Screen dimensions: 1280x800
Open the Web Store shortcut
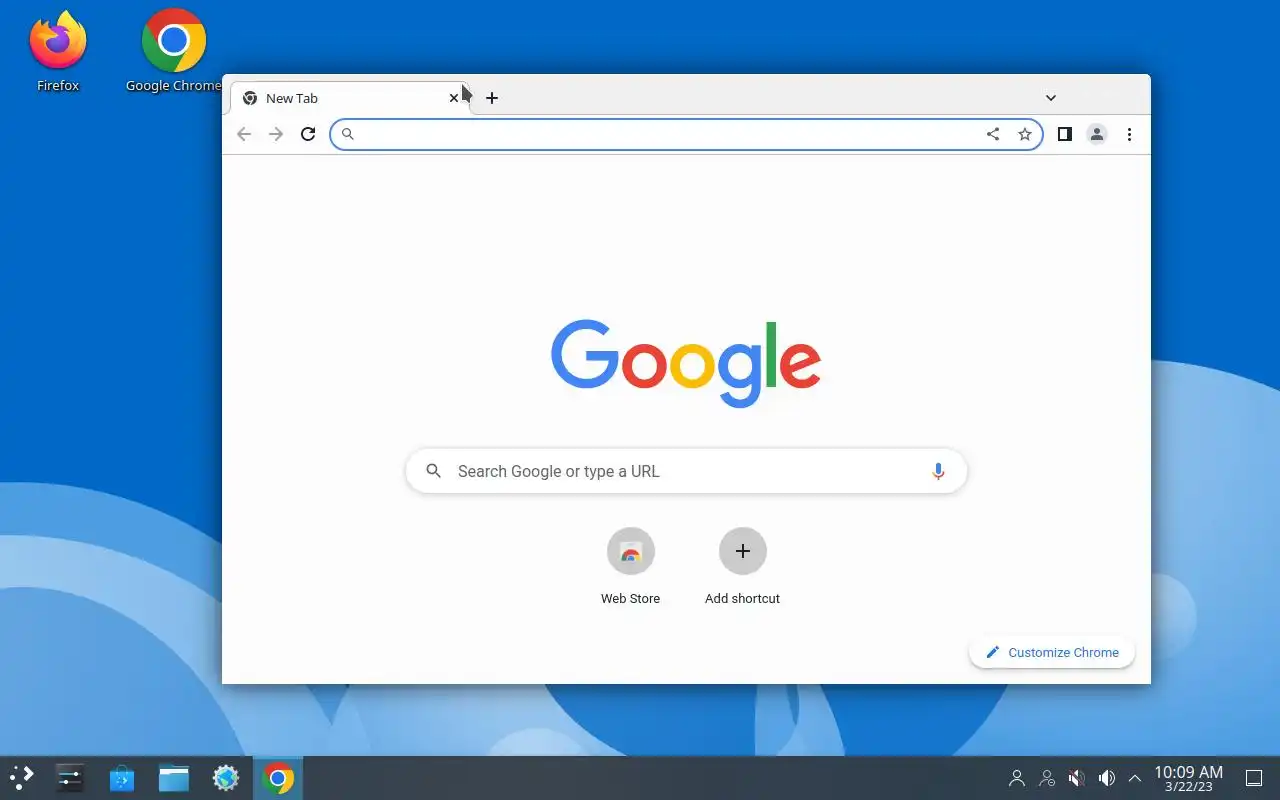pos(630,566)
